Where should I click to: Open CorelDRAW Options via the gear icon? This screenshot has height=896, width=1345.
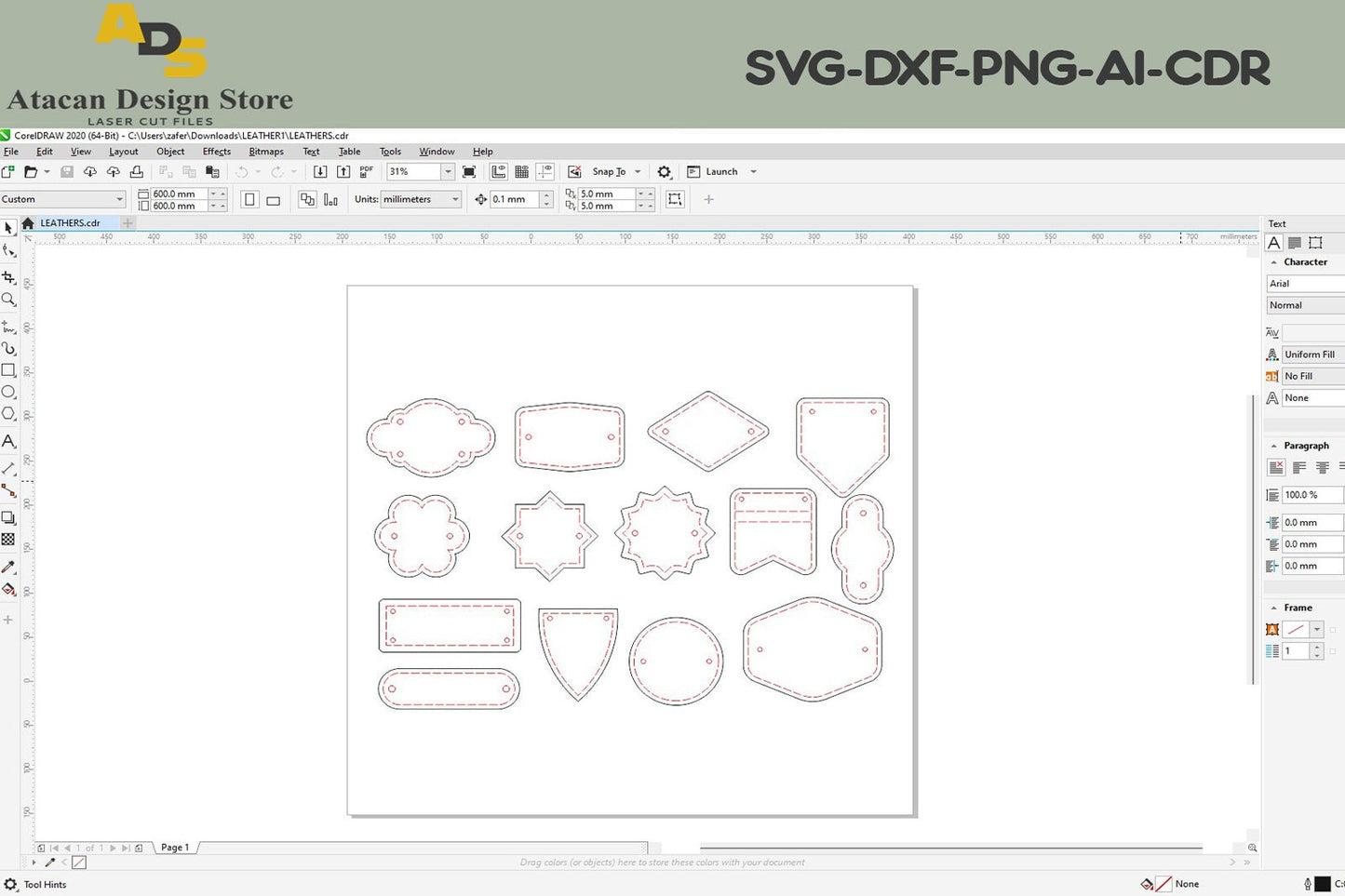tap(665, 171)
